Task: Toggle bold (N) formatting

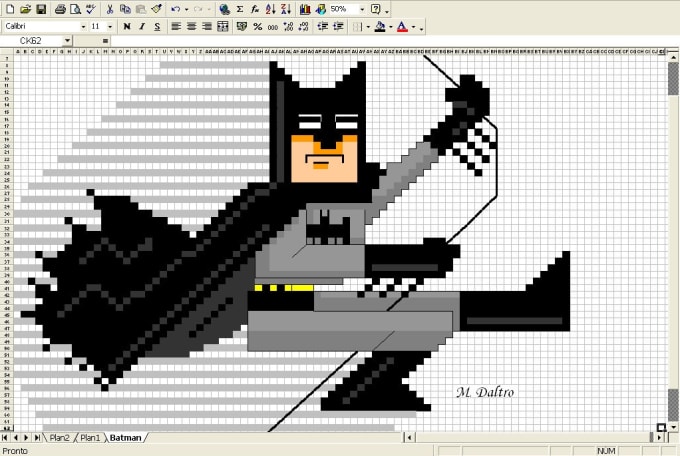Action: (127, 26)
